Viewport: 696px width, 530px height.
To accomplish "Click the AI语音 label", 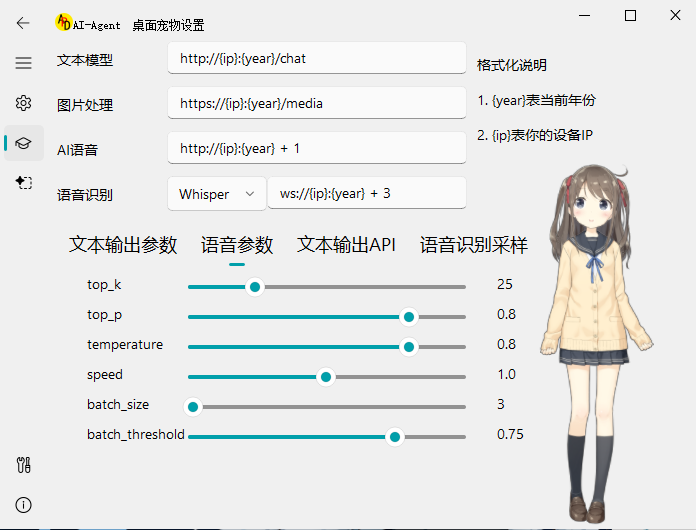I will point(77,150).
